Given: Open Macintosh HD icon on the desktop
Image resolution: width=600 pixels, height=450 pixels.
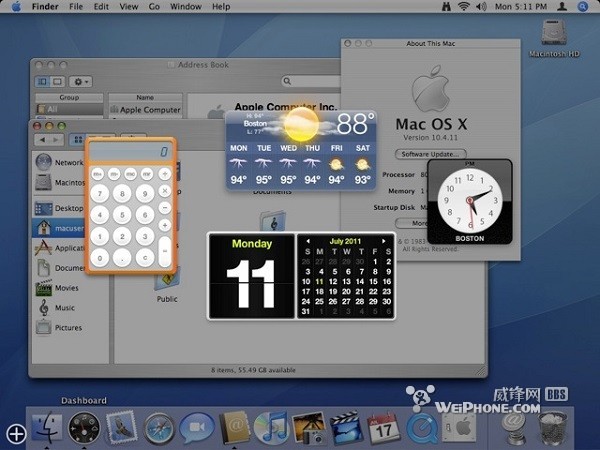Looking at the screenshot, I should click(554, 38).
